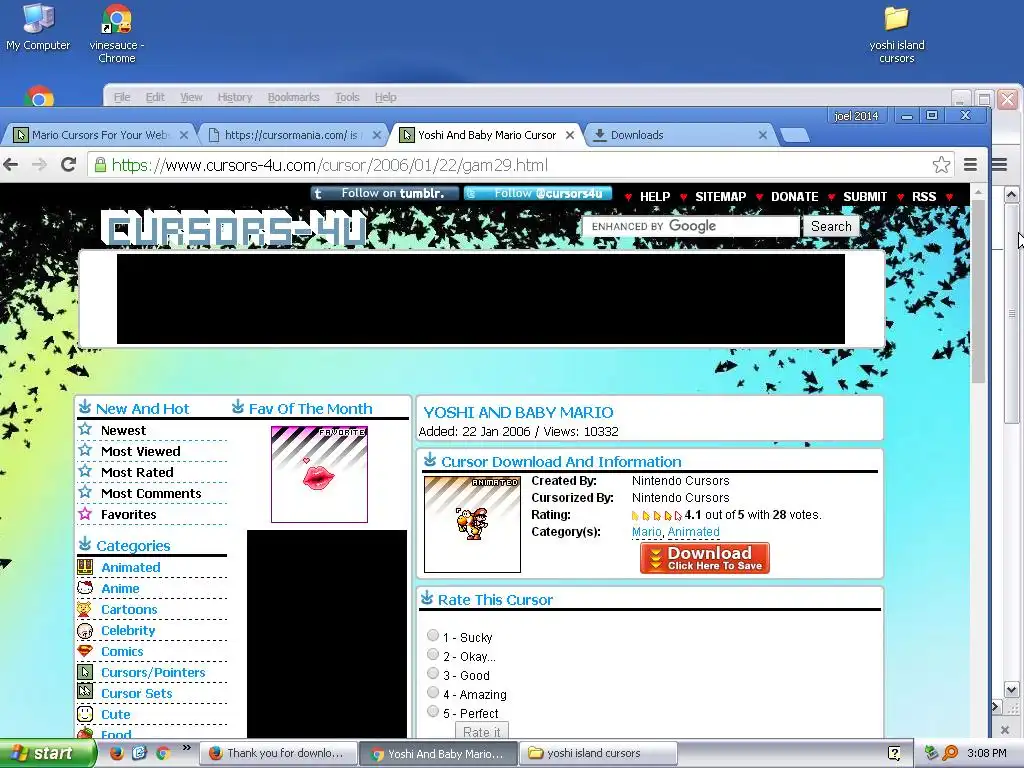
Task: Close the cursormania tab
Action: 377,135
